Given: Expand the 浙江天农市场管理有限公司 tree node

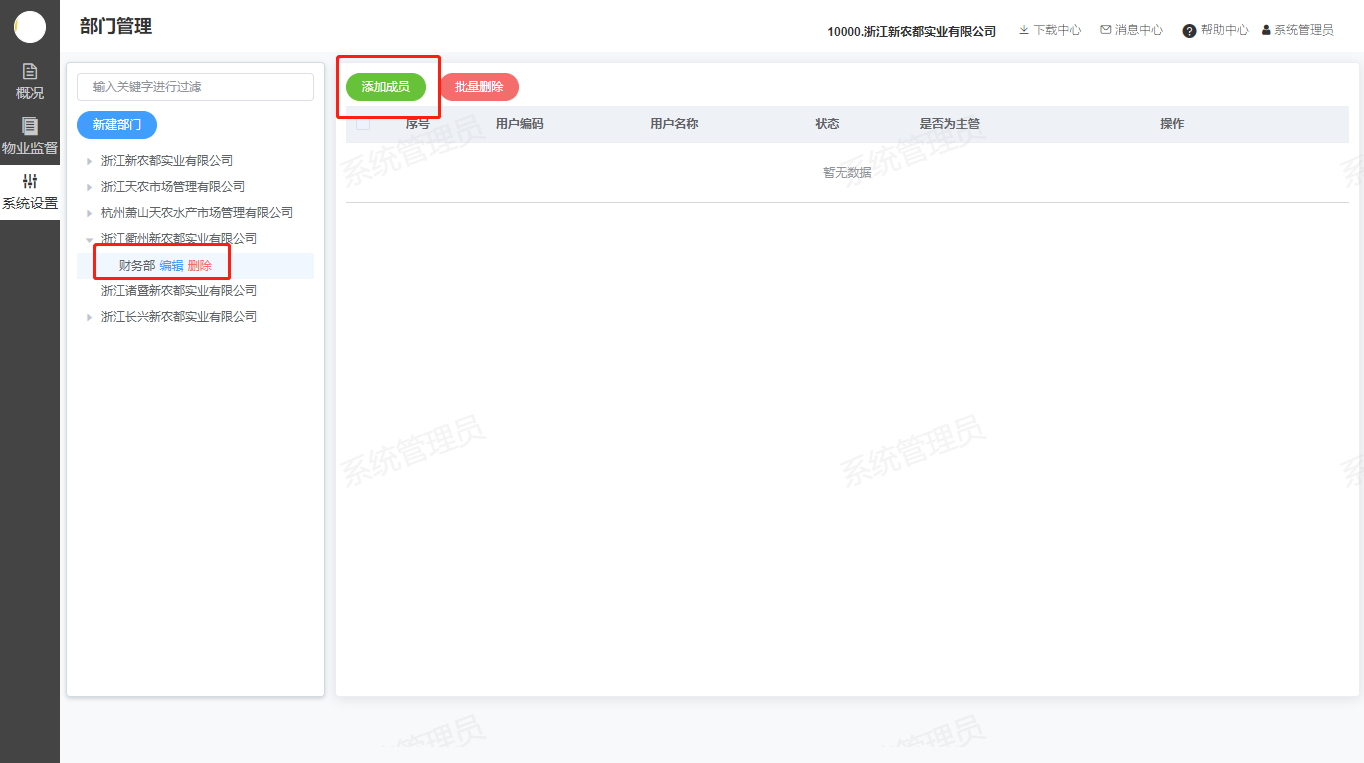Looking at the screenshot, I should pyautogui.click(x=89, y=187).
